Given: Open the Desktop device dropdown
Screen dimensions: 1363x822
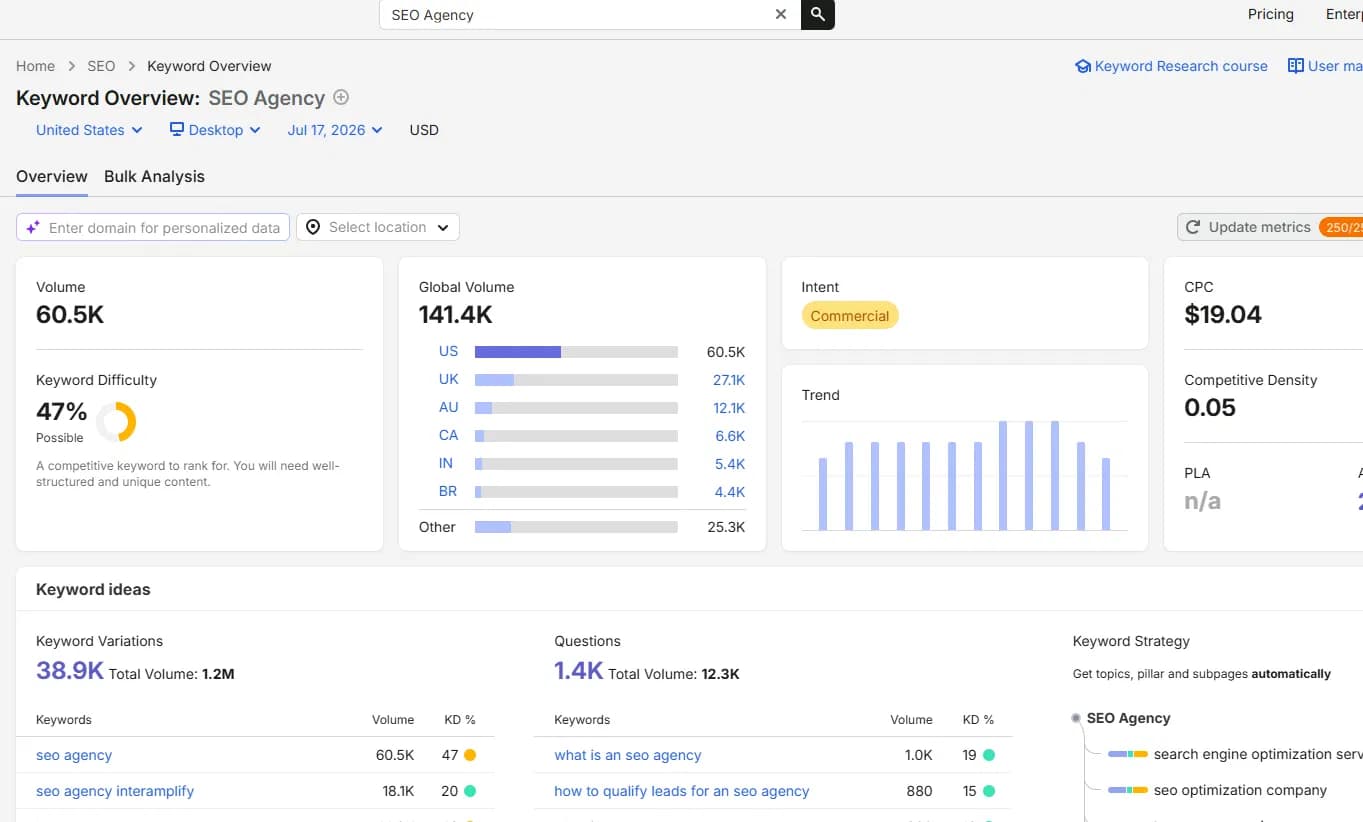Looking at the screenshot, I should pyautogui.click(x=215, y=130).
